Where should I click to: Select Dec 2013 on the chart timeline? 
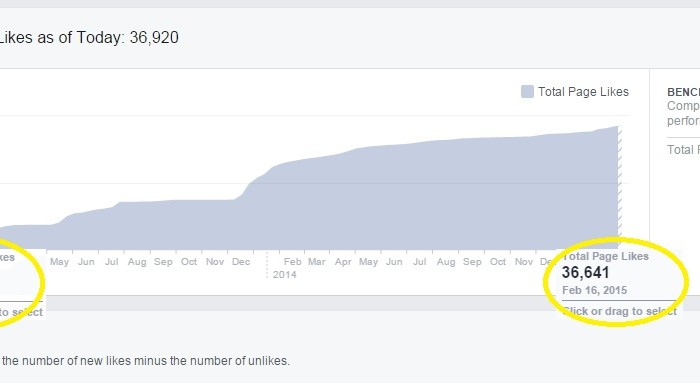(241, 262)
